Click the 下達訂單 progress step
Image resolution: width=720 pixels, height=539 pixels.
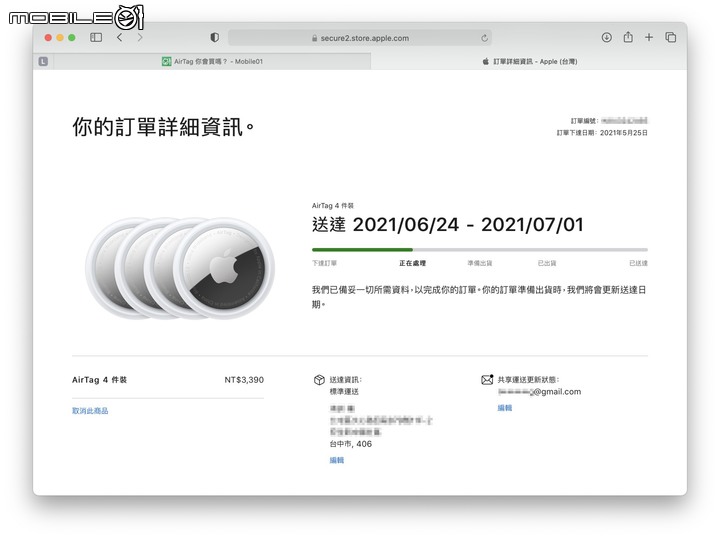click(x=324, y=263)
